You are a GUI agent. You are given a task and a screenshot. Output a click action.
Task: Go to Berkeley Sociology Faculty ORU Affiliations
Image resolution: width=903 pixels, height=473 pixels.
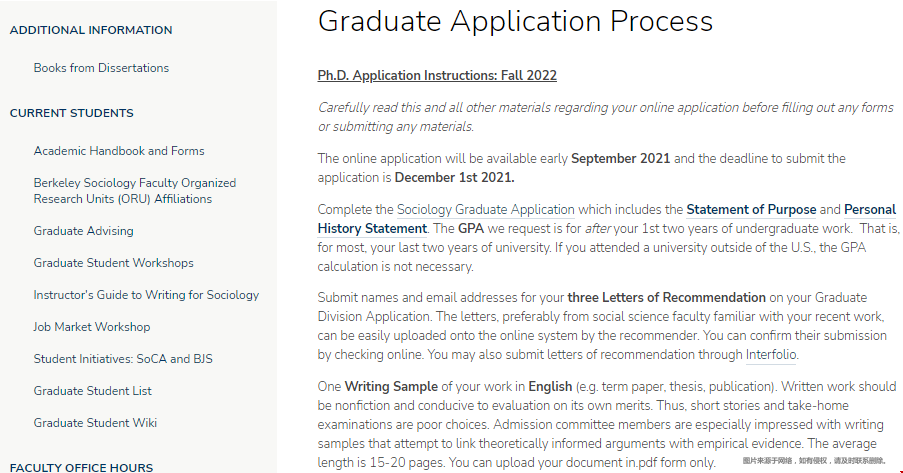tap(135, 191)
